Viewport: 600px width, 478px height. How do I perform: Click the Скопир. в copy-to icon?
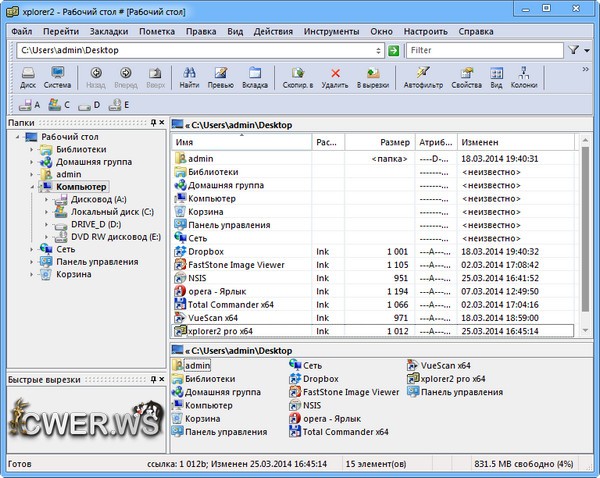(296, 75)
